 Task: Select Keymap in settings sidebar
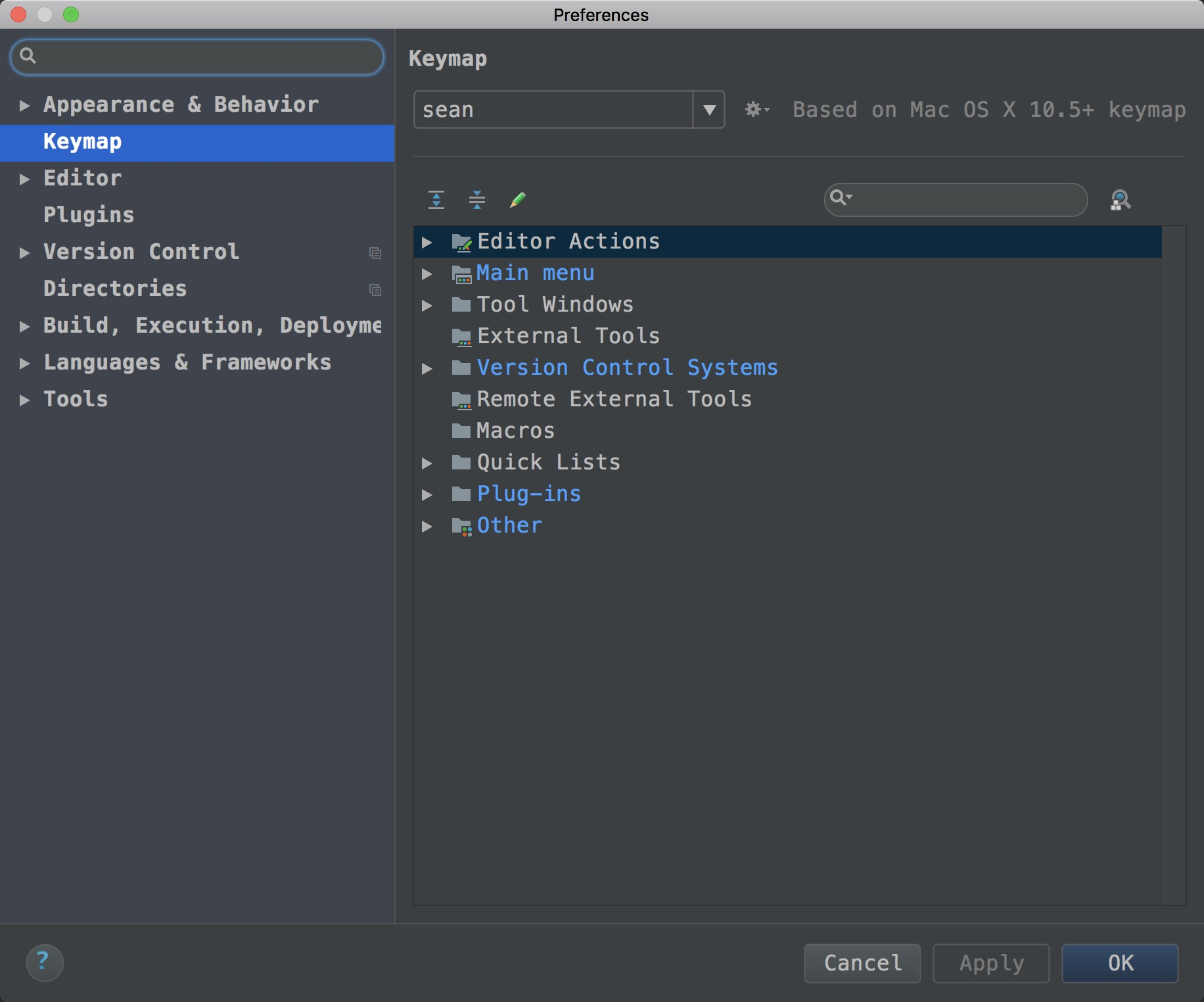pyautogui.click(x=197, y=142)
